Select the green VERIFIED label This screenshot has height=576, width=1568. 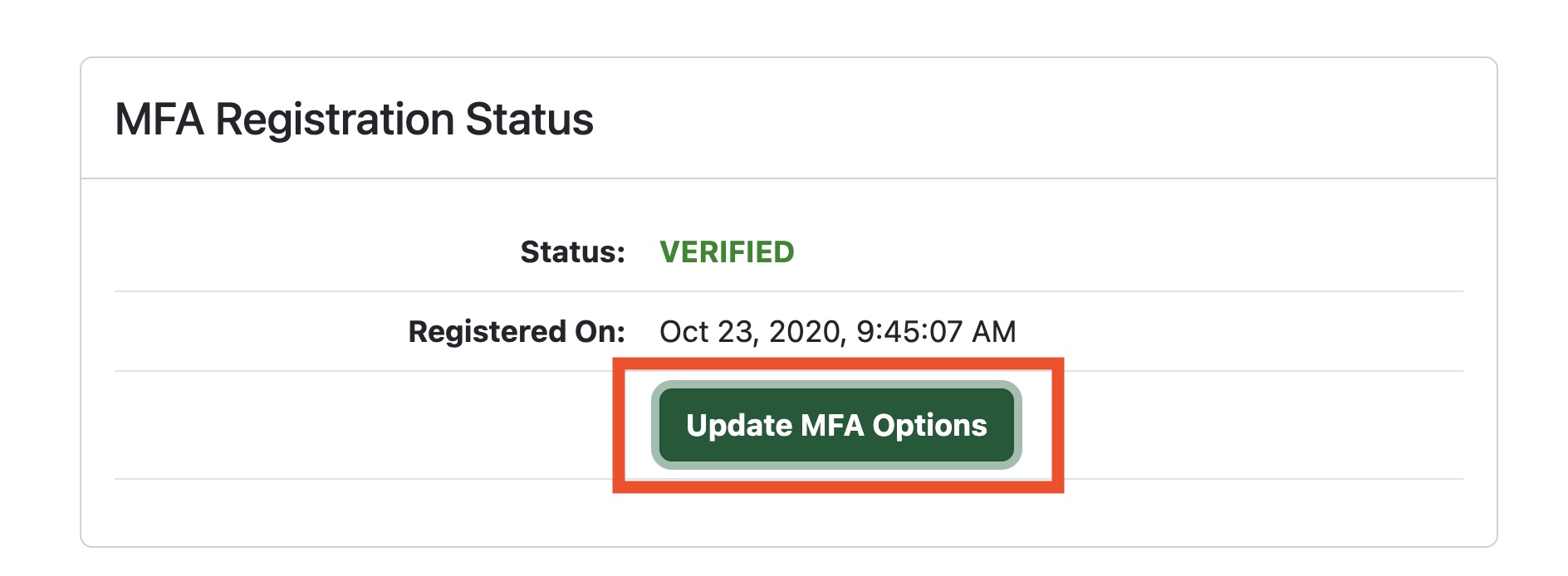tap(726, 251)
